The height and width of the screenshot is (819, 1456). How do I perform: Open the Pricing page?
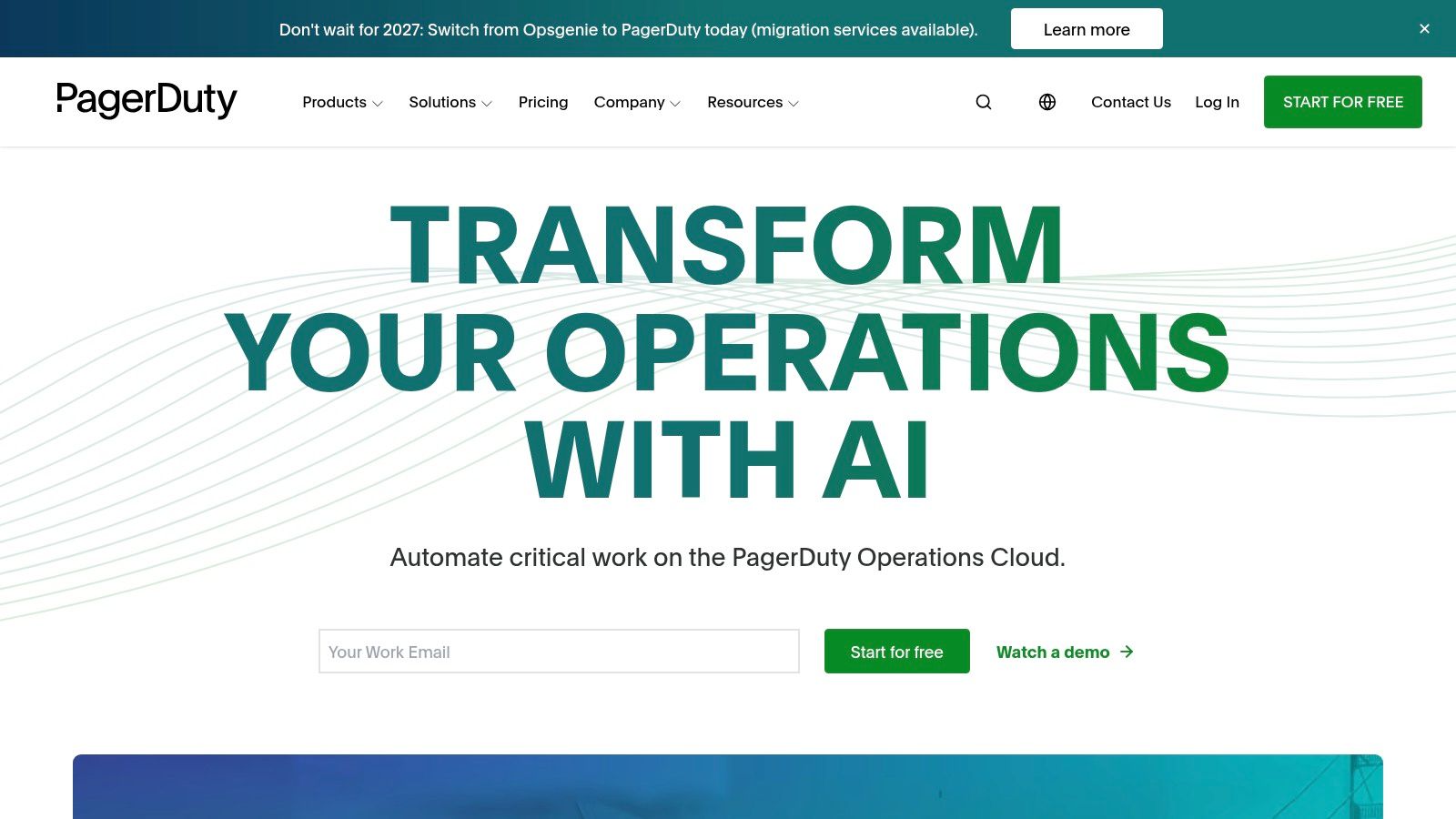pos(543,102)
